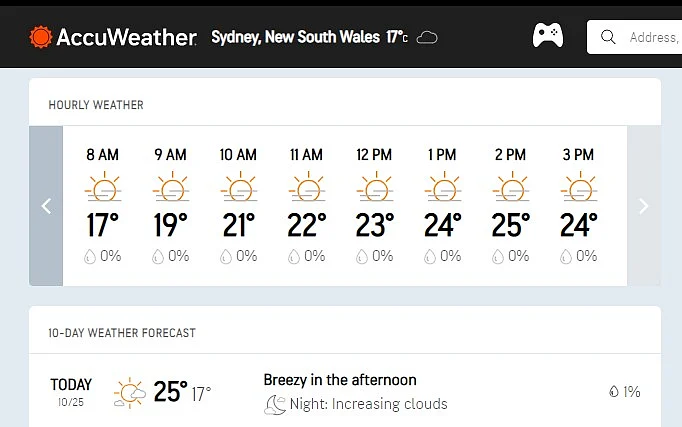The width and height of the screenshot is (682, 427).
Task: Select the 2 PM hourly forecast
Action: (510, 206)
